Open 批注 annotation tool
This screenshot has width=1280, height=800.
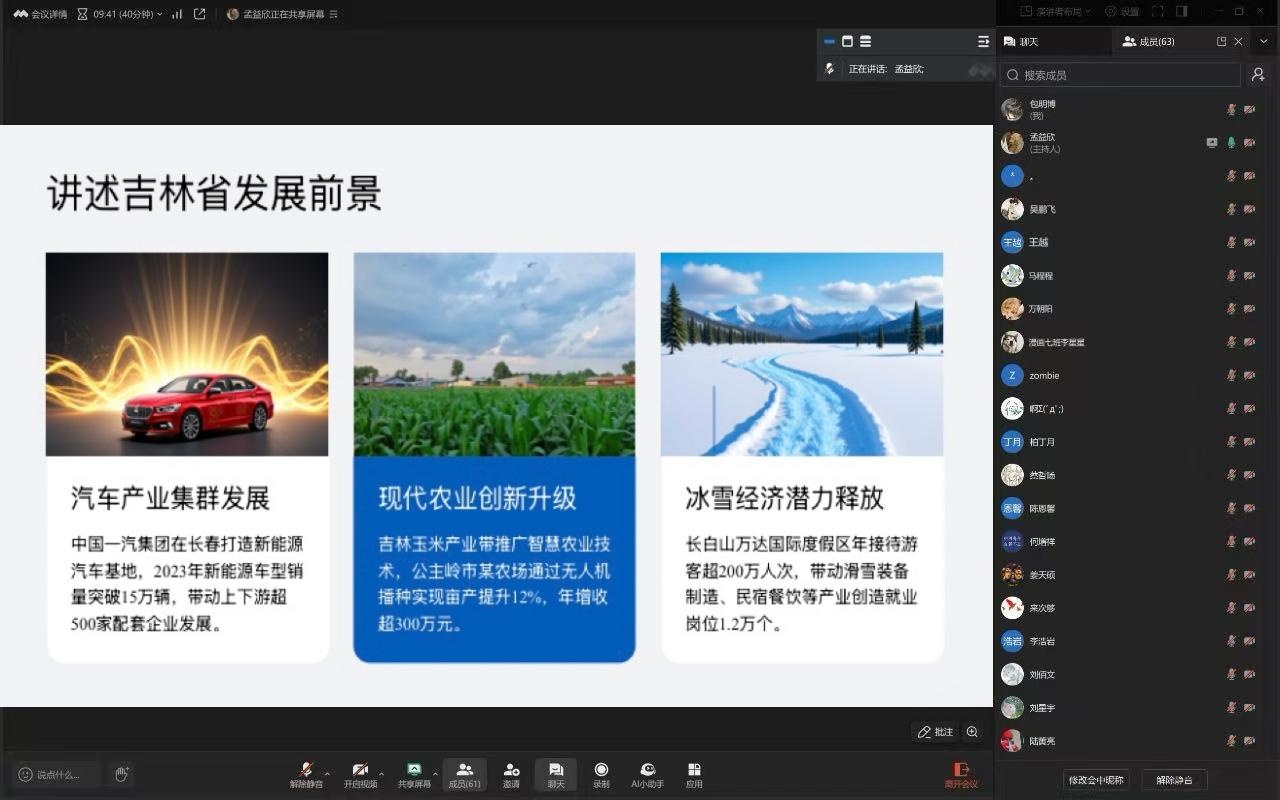click(x=935, y=732)
